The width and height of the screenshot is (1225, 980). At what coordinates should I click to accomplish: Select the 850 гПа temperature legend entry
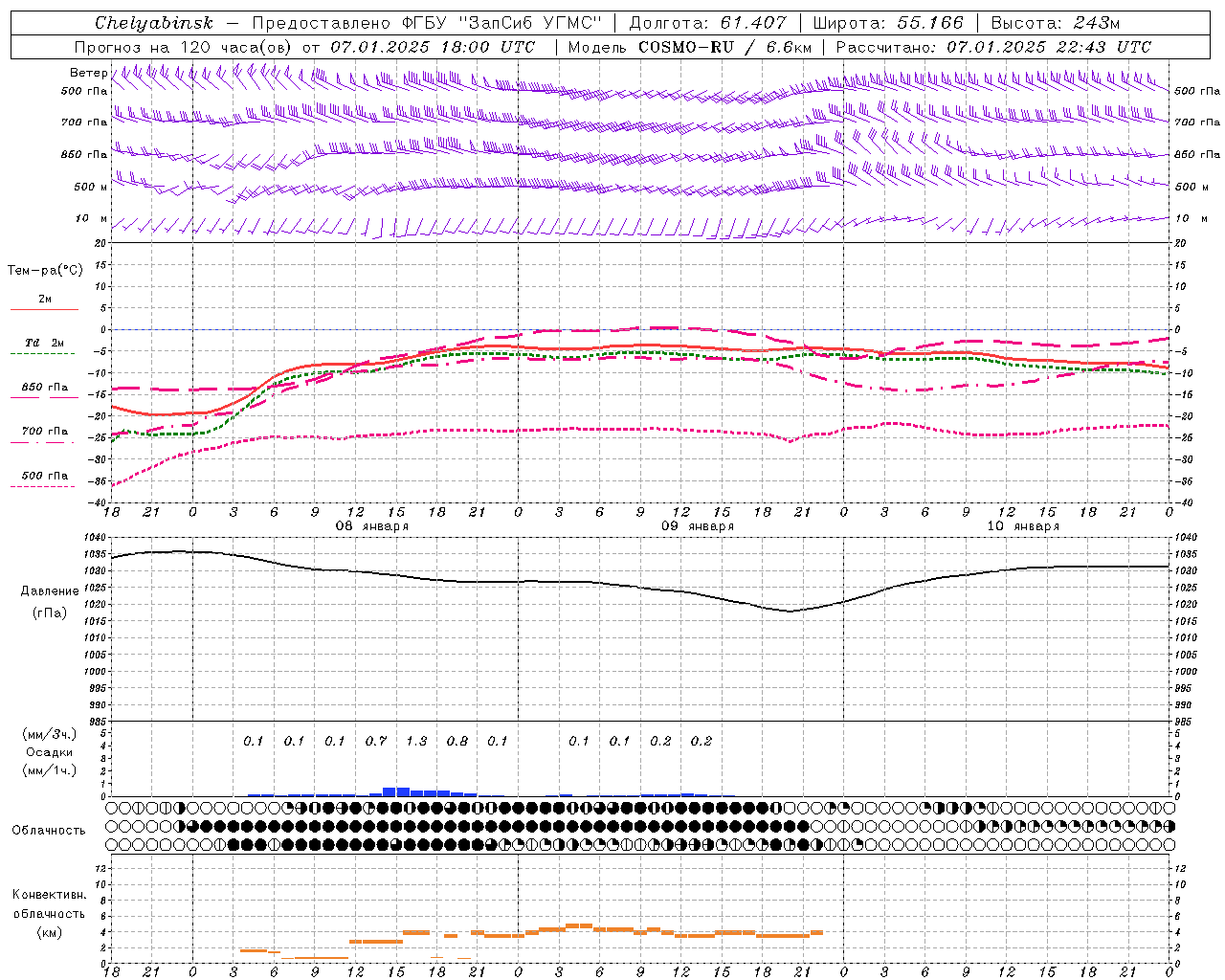[x=45, y=388]
